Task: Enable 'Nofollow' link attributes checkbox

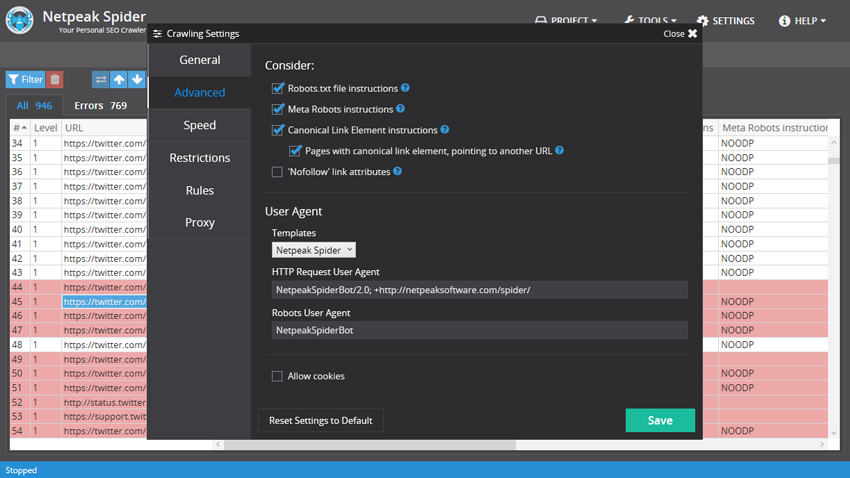Action: coord(277,172)
